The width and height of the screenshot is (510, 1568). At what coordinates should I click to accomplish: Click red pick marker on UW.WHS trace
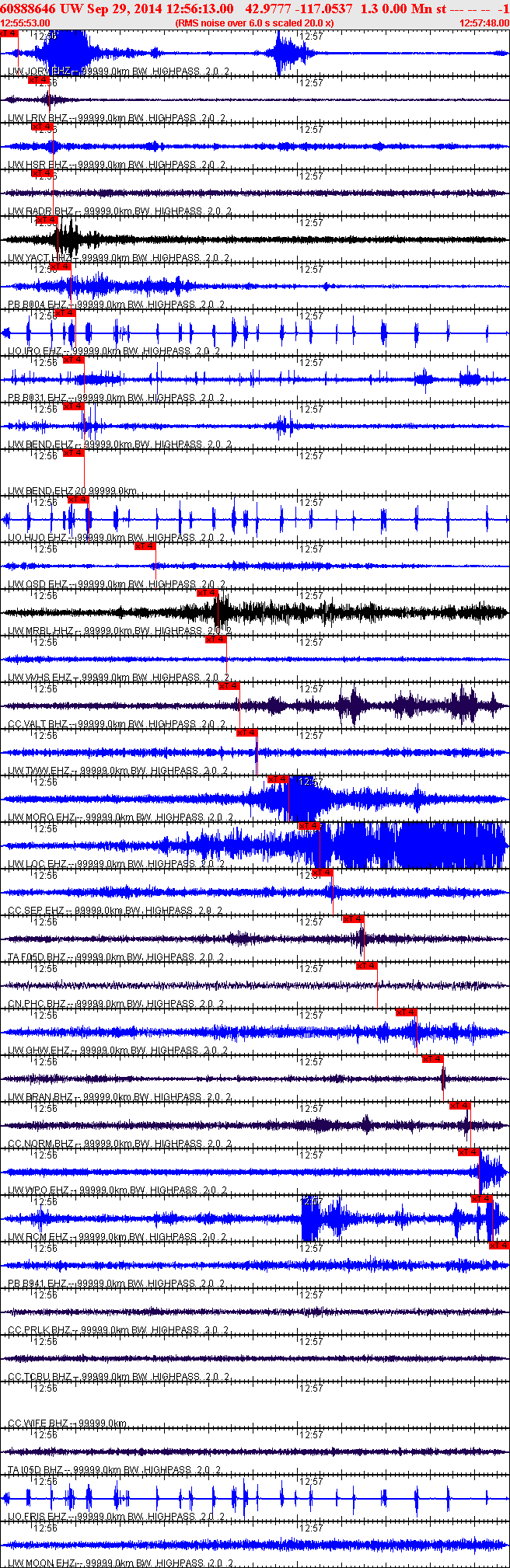[216, 639]
